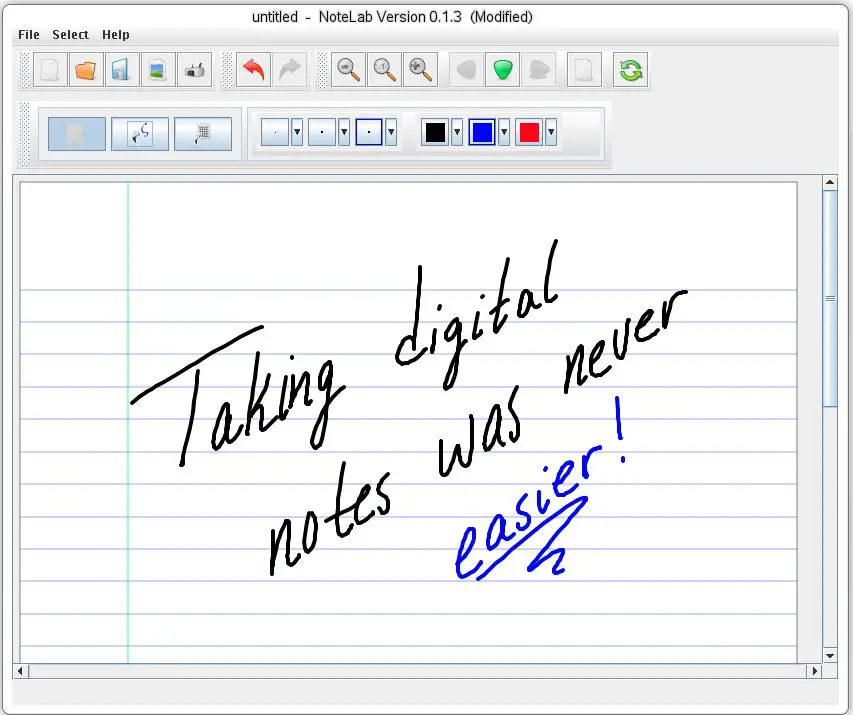Open dropdown for the second pen size
853x715 pixels.
click(344, 132)
